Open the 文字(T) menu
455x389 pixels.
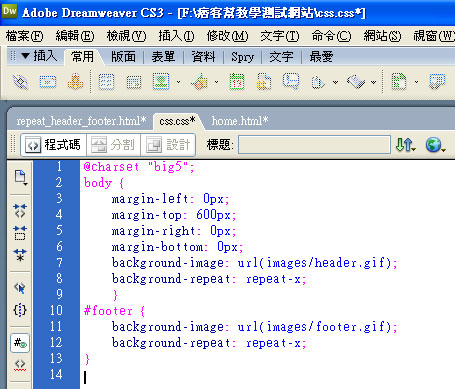pyautogui.click(x=280, y=36)
